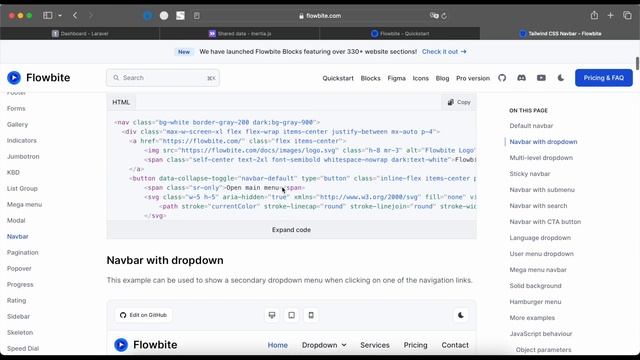Switch preview to mobile view icon
The height and width of the screenshot is (360, 640).
[x=311, y=315]
